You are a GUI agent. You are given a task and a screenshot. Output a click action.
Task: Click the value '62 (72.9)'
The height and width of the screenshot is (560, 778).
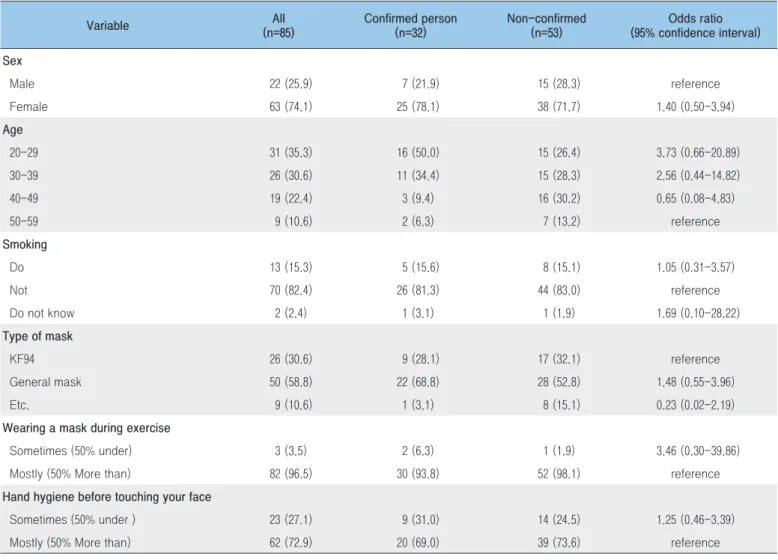(291, 543)
